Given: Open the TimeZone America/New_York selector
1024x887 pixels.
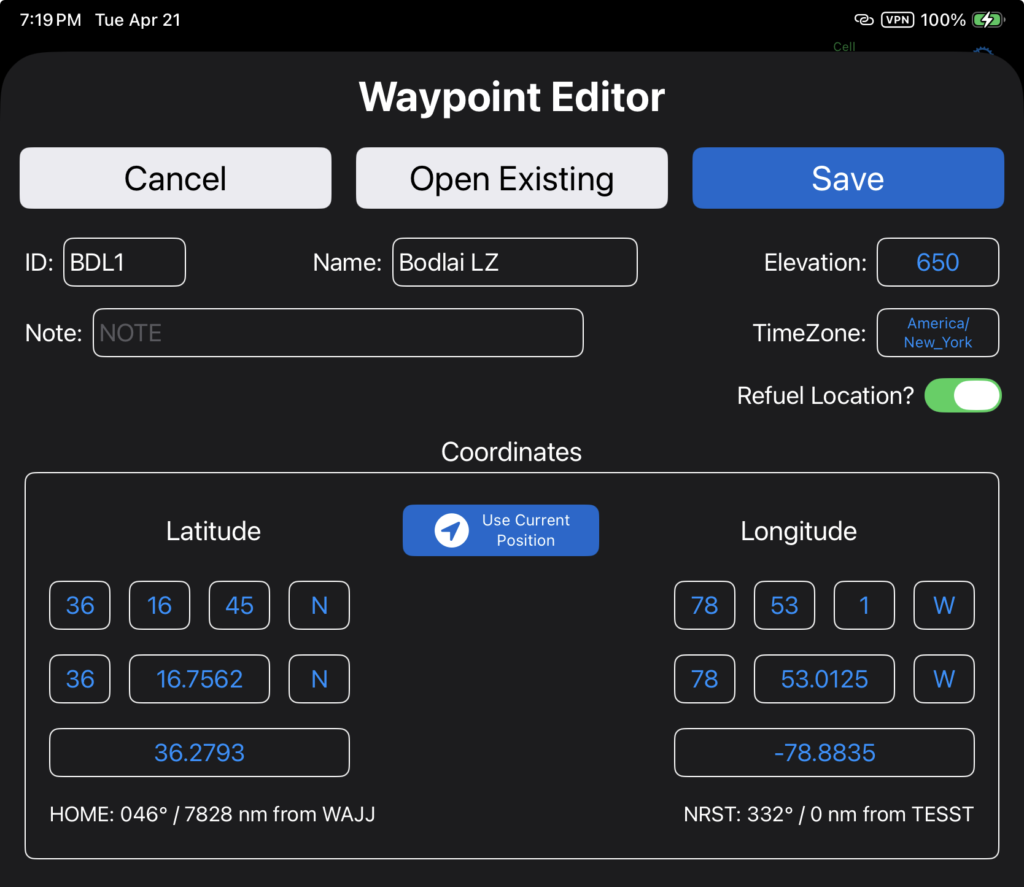Looking at the screenshot, I should [937, 333].
